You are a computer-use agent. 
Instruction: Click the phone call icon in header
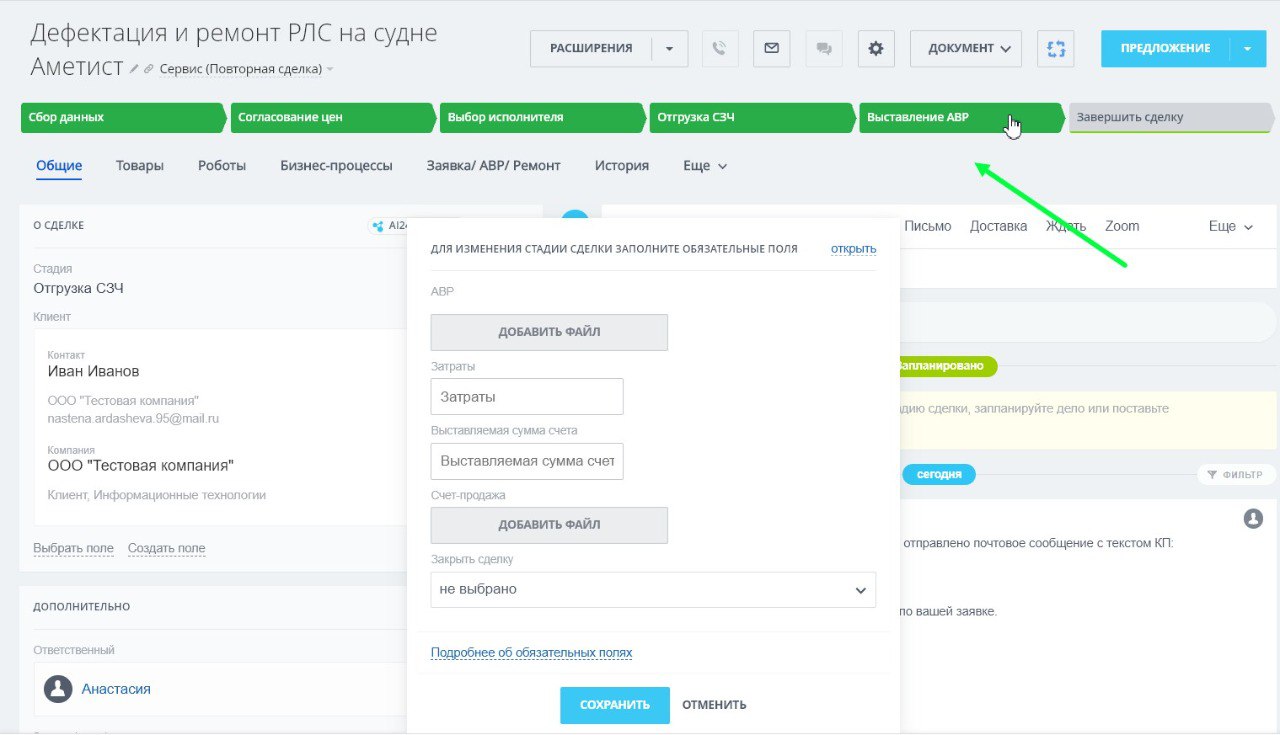coord(720,48)
